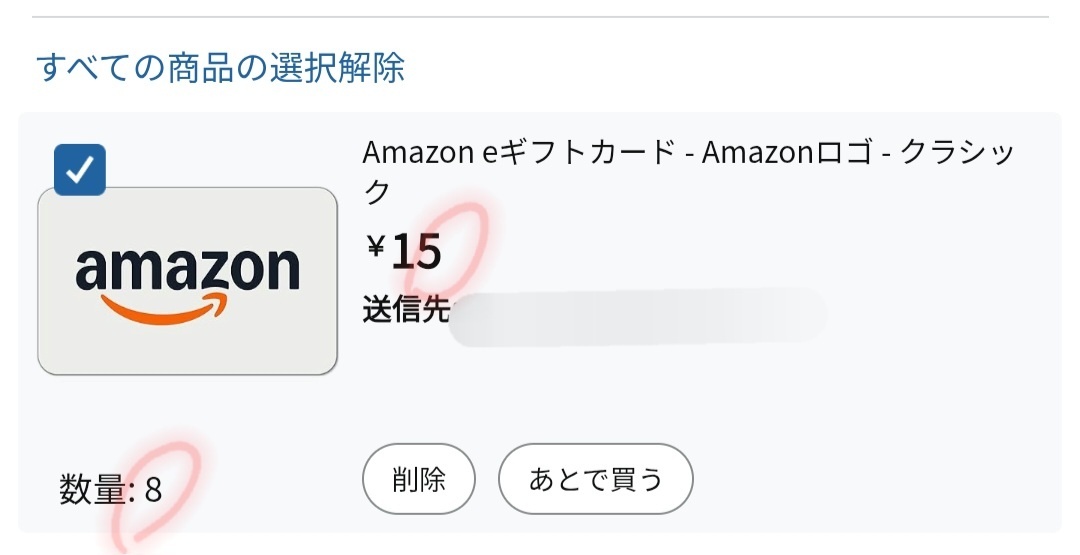The image size is (1080, 555).
Task: Click the red circle annotation near price
Action: [448, 247]
